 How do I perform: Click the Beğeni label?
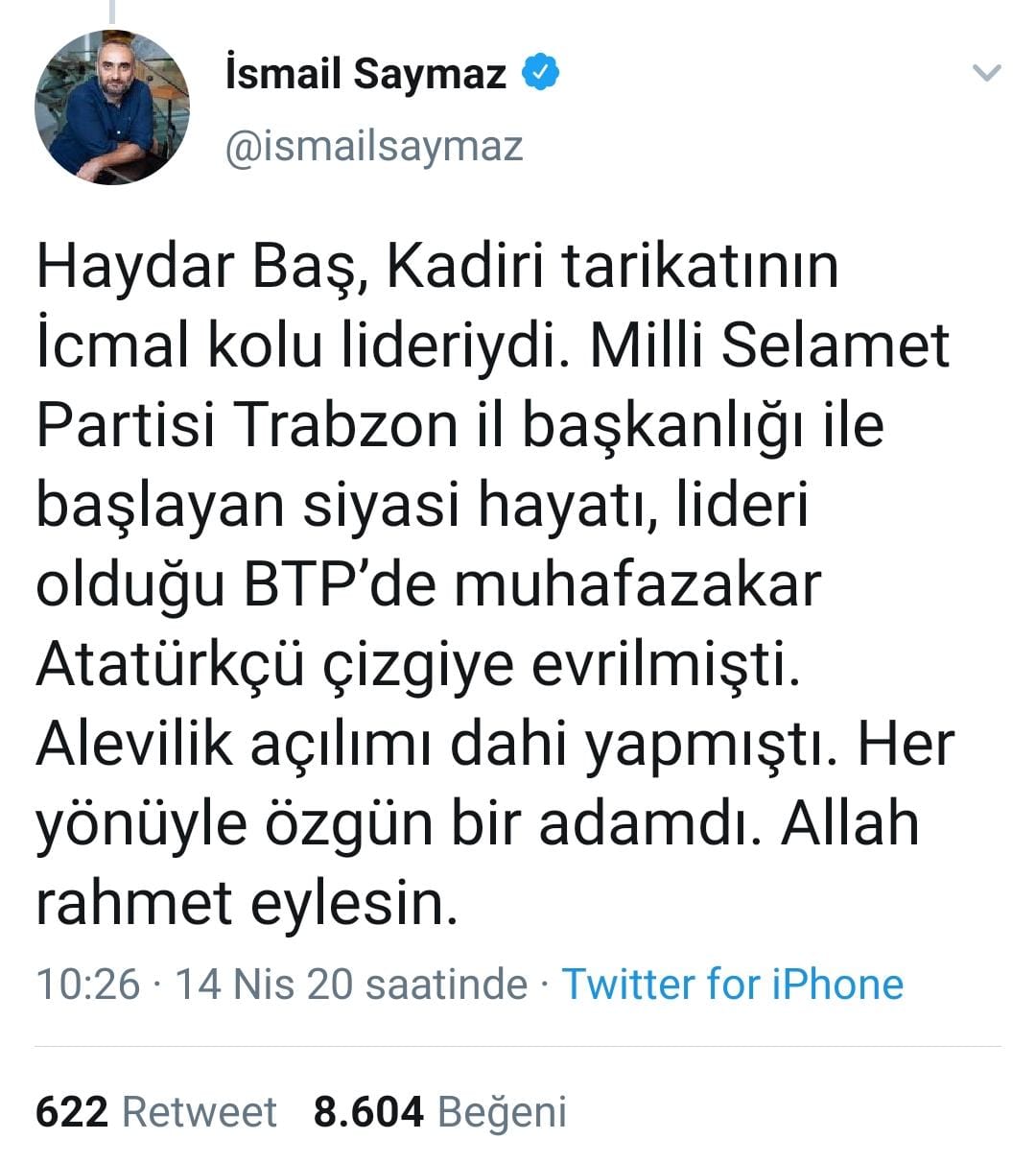tap(502, 1113)
